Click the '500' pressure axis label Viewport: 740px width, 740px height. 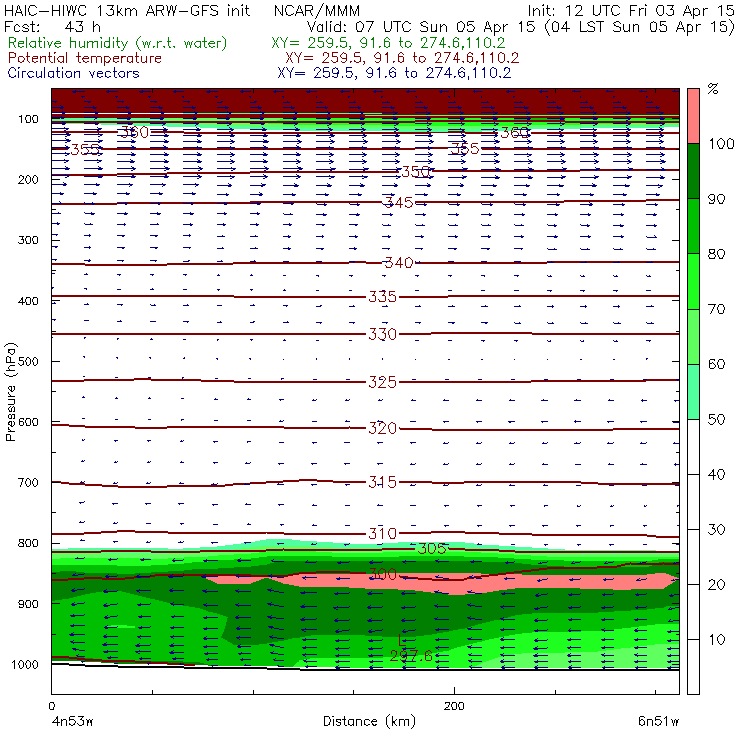coord(28,361)
